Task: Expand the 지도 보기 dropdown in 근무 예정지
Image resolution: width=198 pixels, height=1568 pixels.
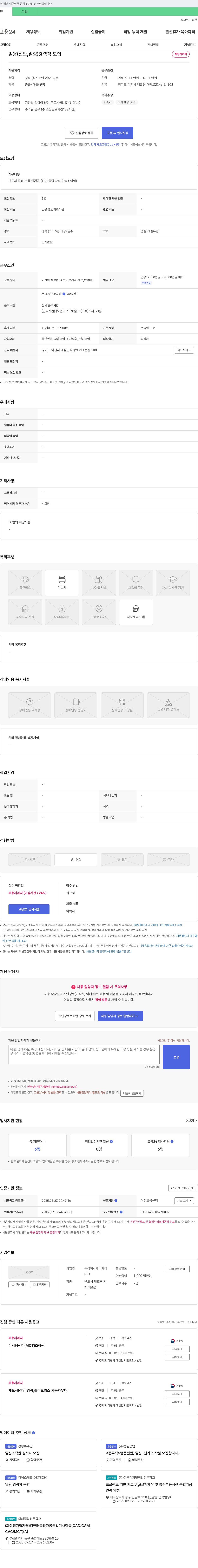Action: (x=184, y=350)
